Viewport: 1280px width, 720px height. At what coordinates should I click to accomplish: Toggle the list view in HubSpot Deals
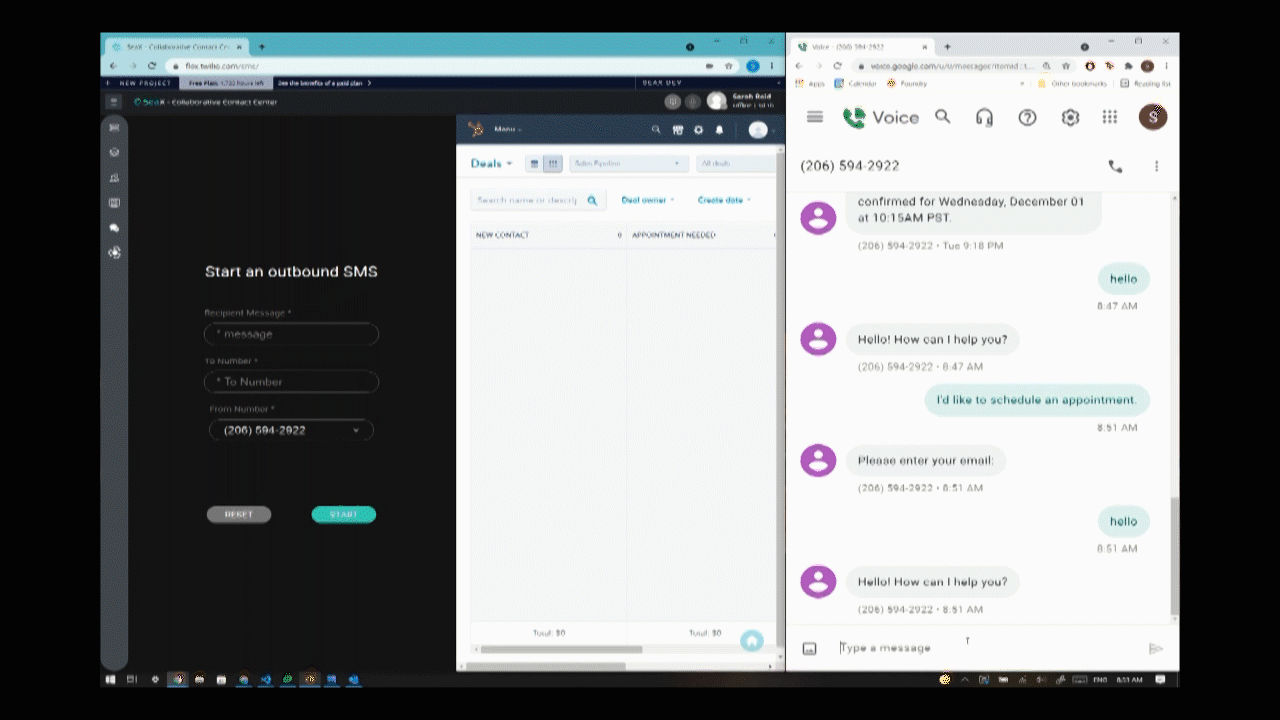tap(535, 163)
